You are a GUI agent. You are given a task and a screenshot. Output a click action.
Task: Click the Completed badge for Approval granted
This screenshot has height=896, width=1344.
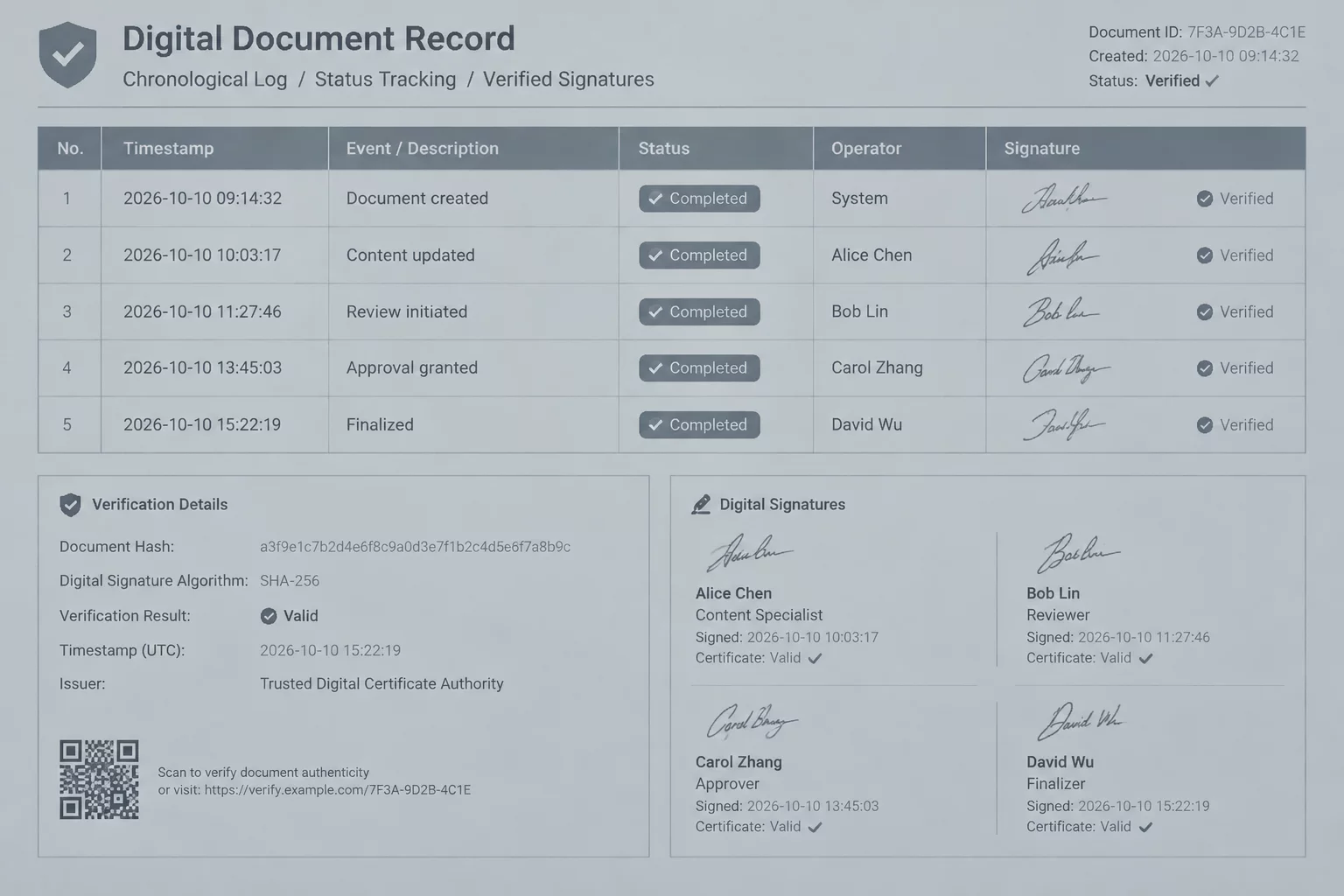click(x=699, y=368)
